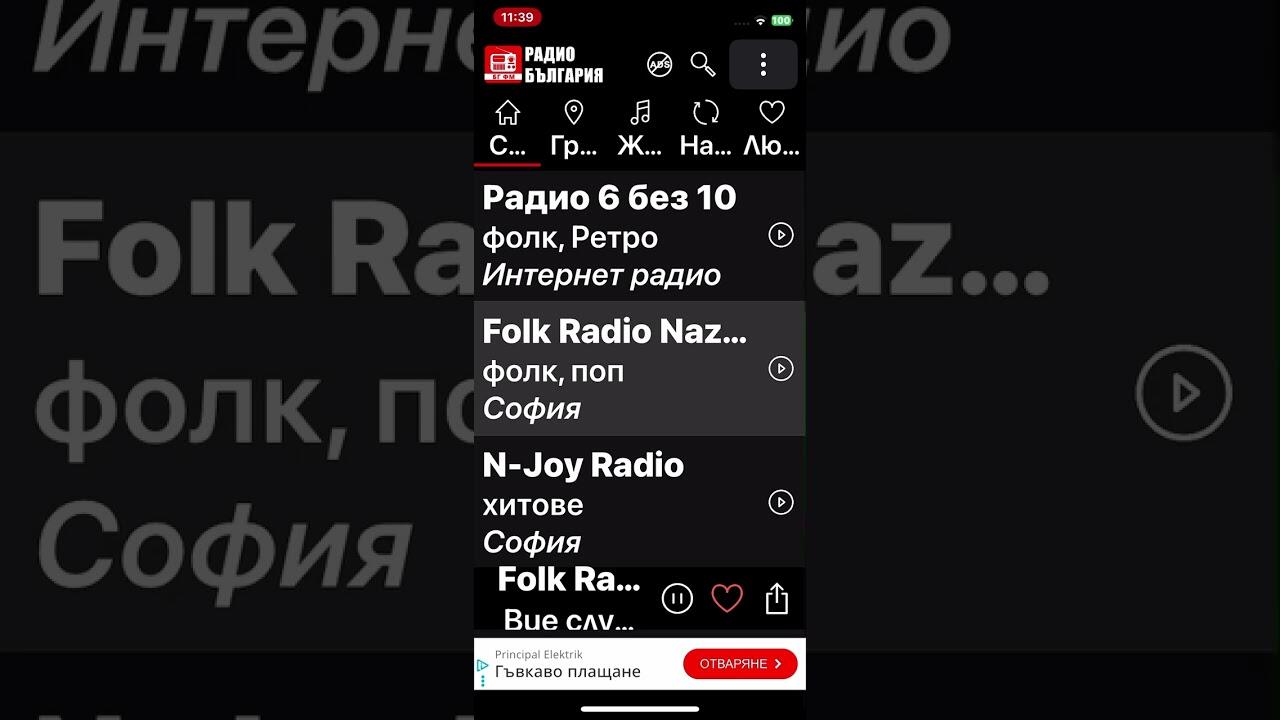Viewport: 1280px width, 720px height.
Task: Open search with the magnifier icon
Action: click(x=703, y=65)
